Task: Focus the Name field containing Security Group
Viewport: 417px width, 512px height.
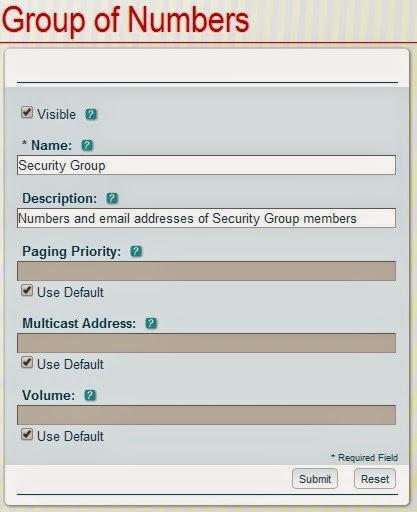Action: tap(206, 165)
